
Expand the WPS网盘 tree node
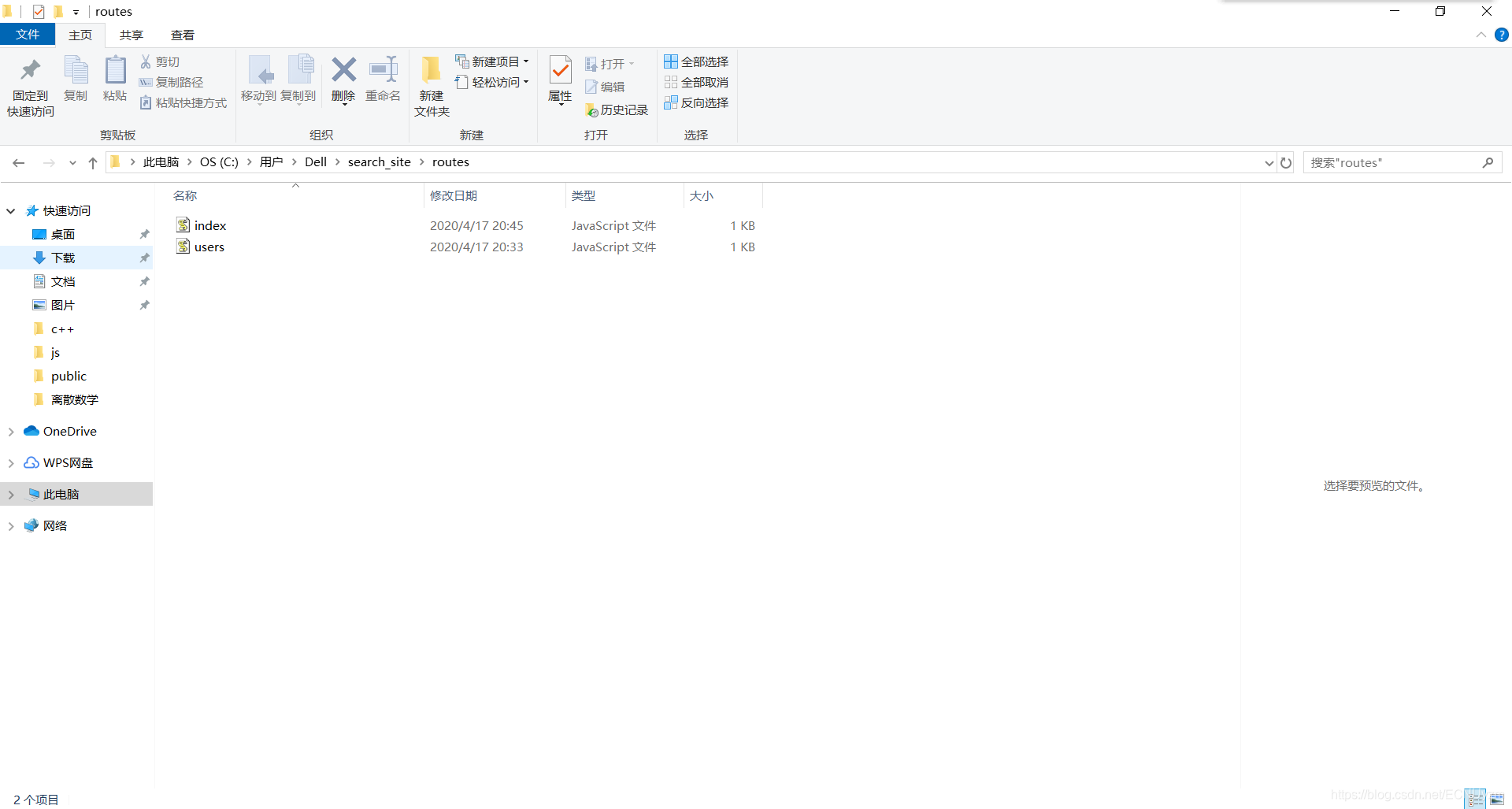pyautogui.click(x=11, y=463)
